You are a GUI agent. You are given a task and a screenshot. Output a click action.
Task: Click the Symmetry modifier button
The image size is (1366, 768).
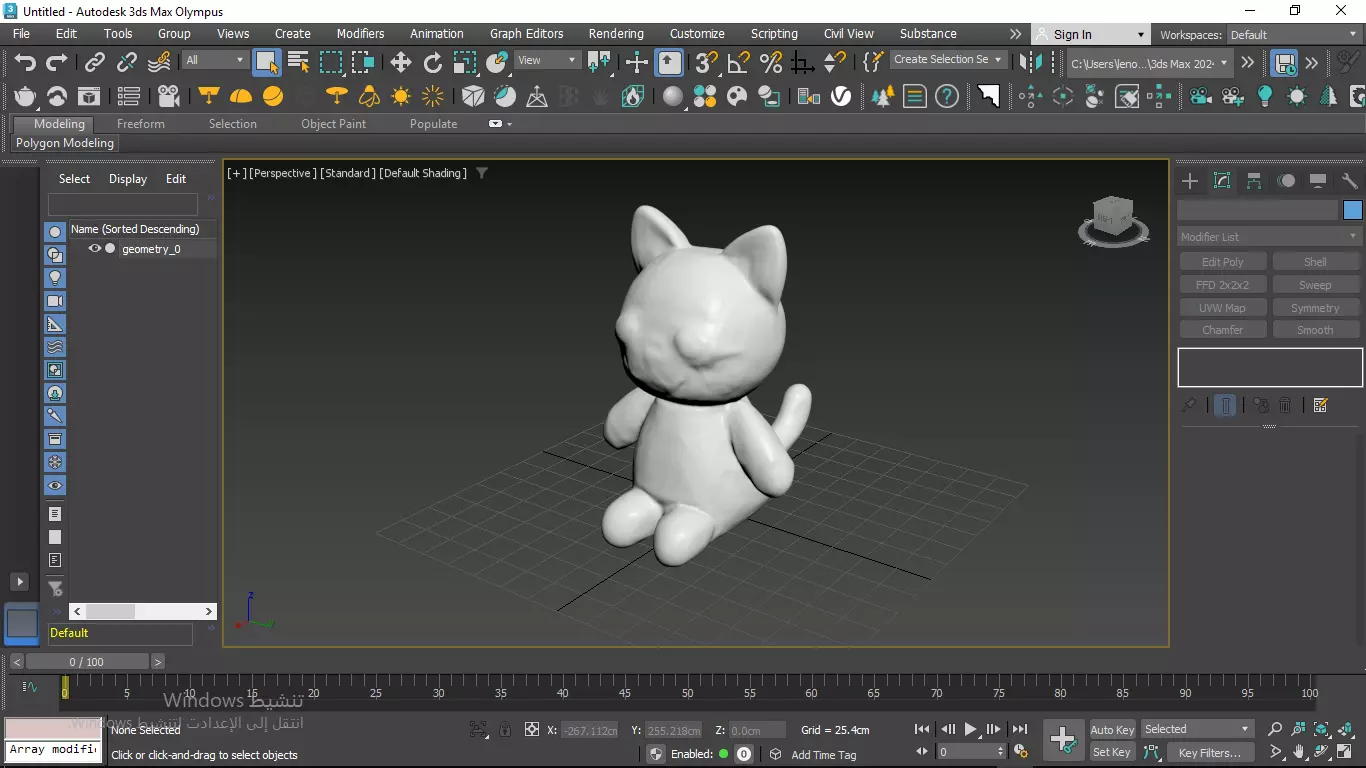click(1315, 308)
